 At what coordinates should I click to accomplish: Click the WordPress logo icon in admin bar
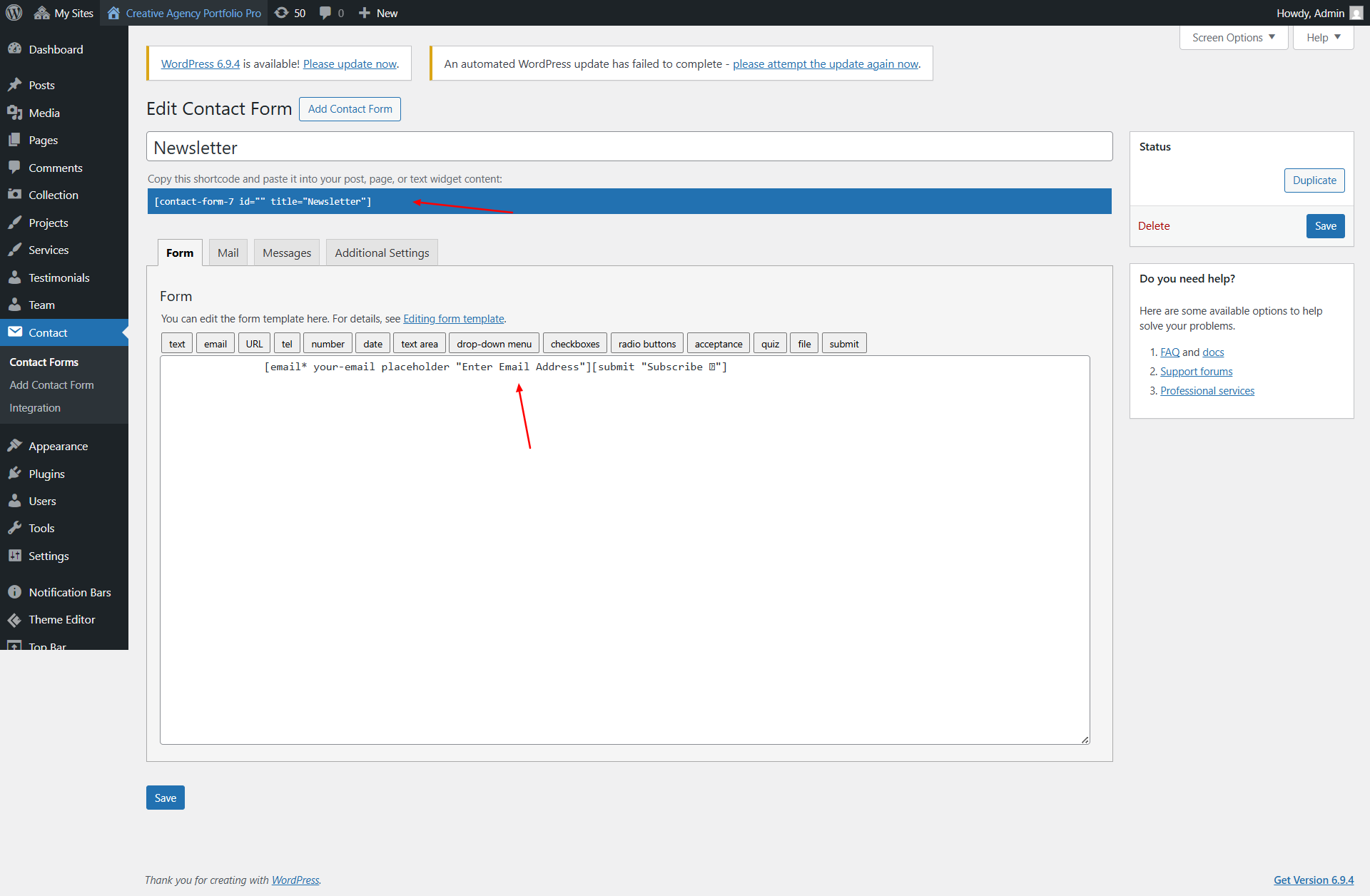click(x=14, y=13)
